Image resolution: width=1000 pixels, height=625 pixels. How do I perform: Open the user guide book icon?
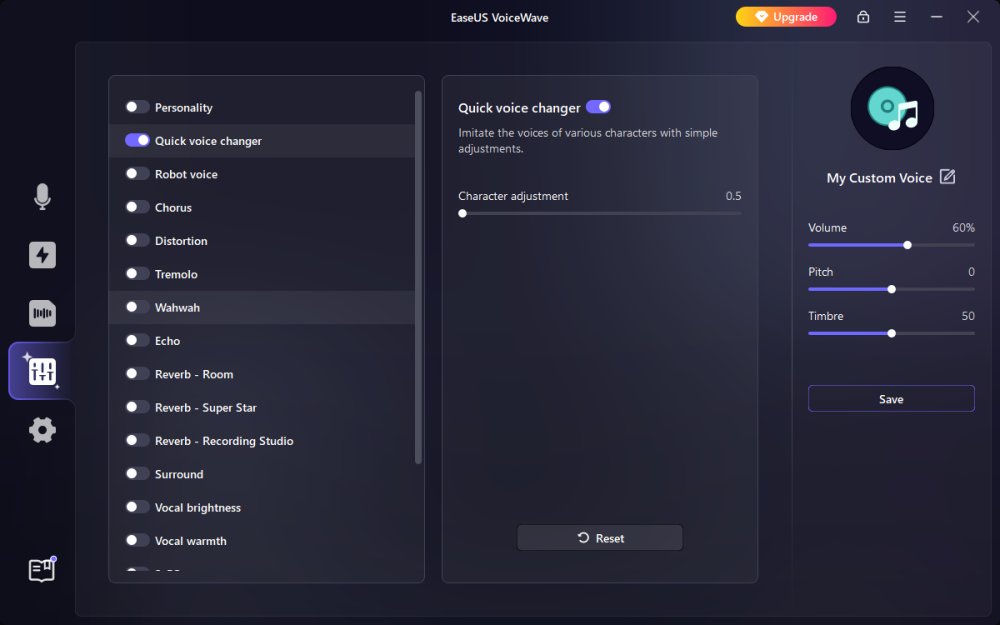(42, 570)
